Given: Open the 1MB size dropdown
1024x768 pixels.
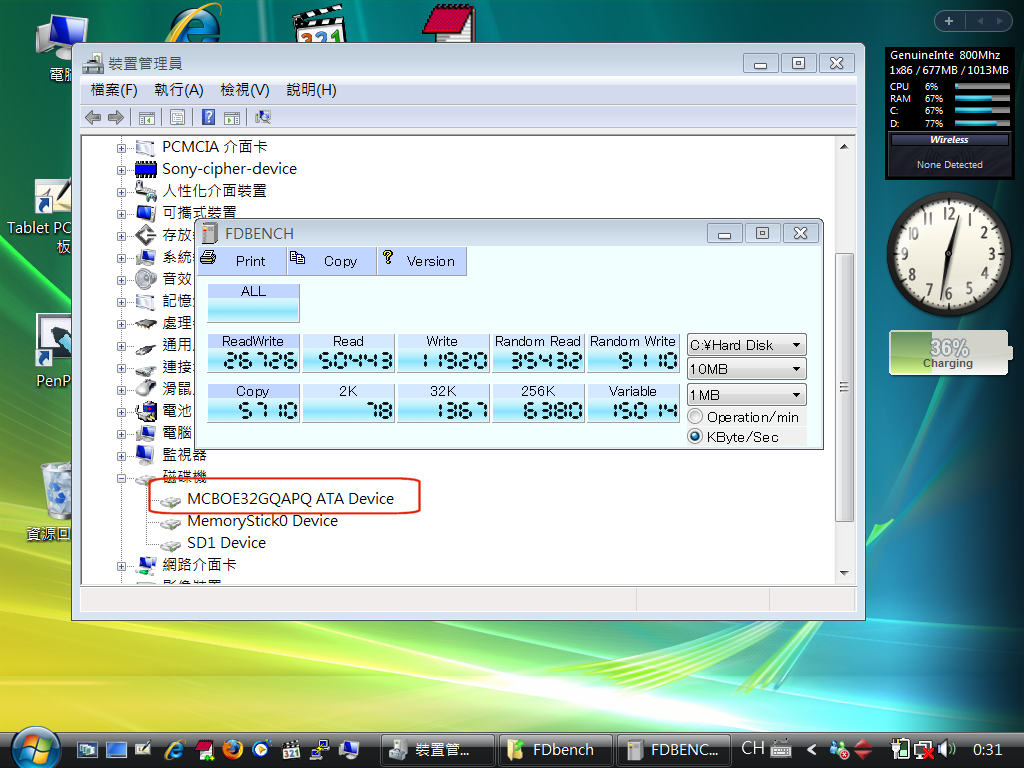Looking at the screenshot, I should [x=746, y=395].
